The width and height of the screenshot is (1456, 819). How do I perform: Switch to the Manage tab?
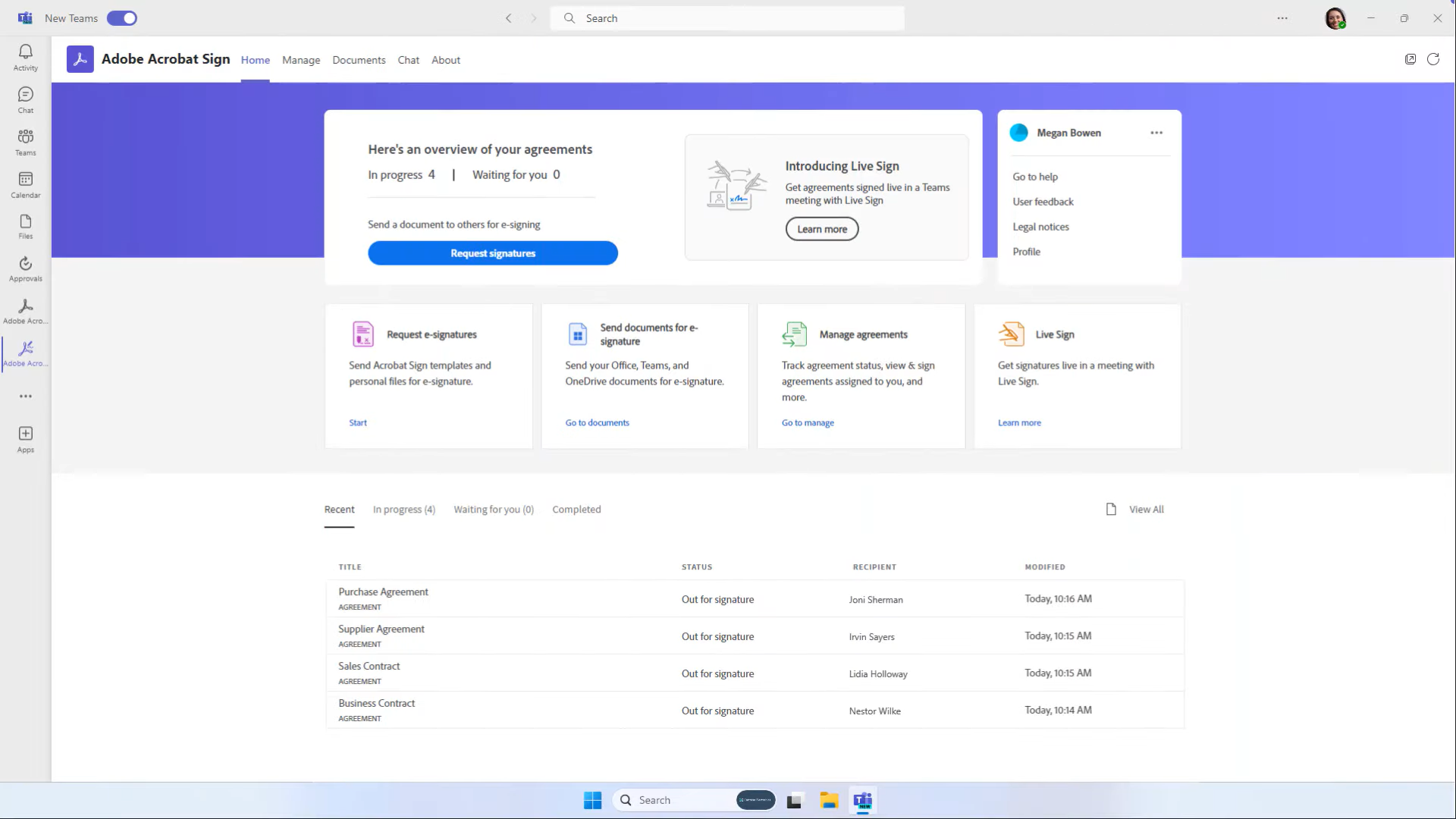(x=301, y=60)
